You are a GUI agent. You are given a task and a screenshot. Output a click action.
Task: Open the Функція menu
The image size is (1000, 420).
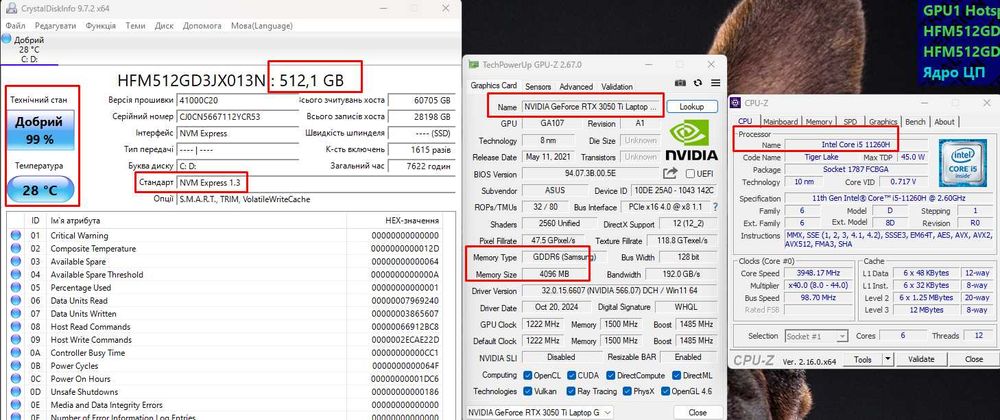(x=101, y=25)
